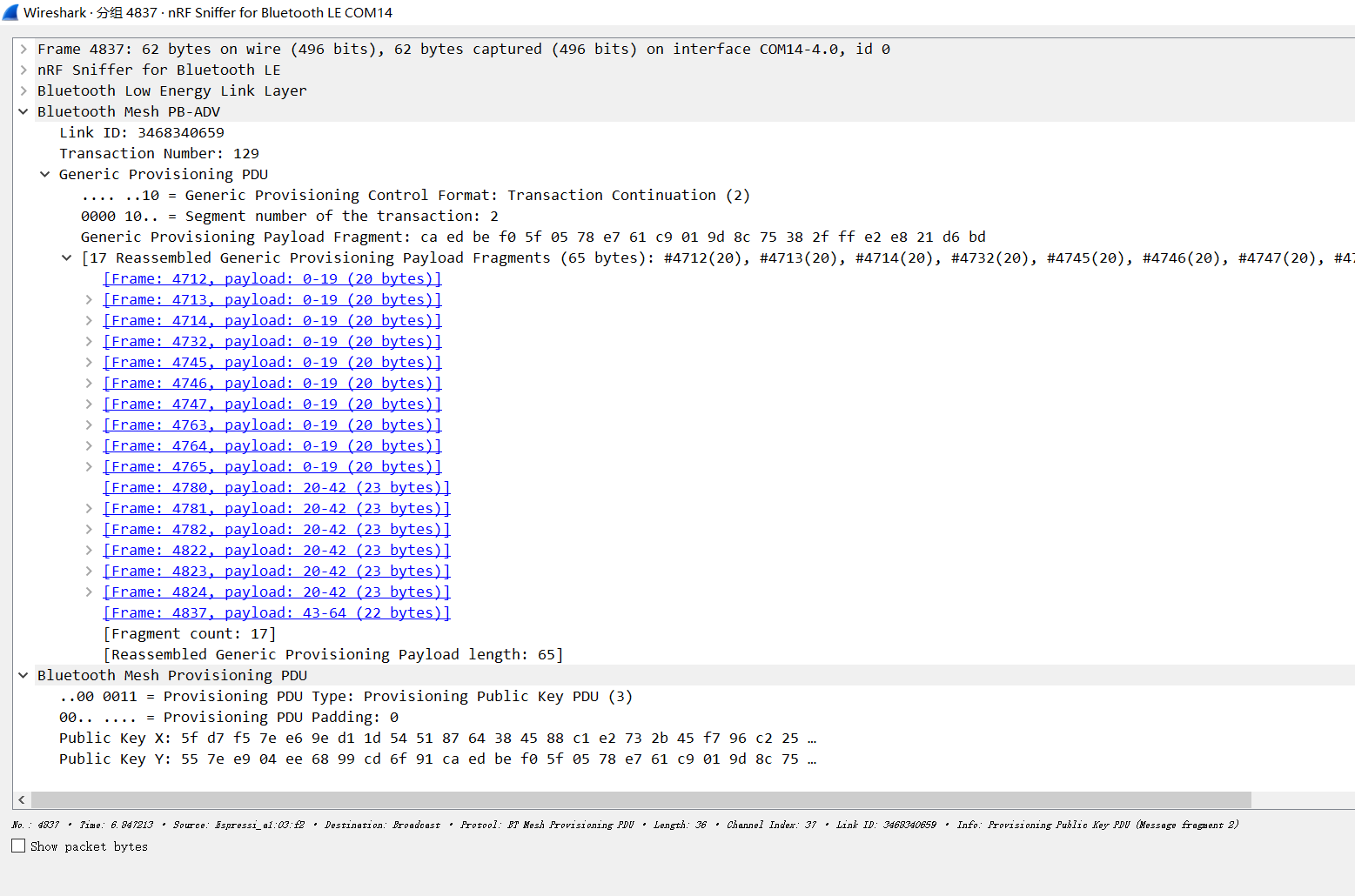The height and width of the screenshot is (896, 1355).
Task: Expand the nRF Sniffer for Bluetooth LE section
Action: [x=23, y=70]
